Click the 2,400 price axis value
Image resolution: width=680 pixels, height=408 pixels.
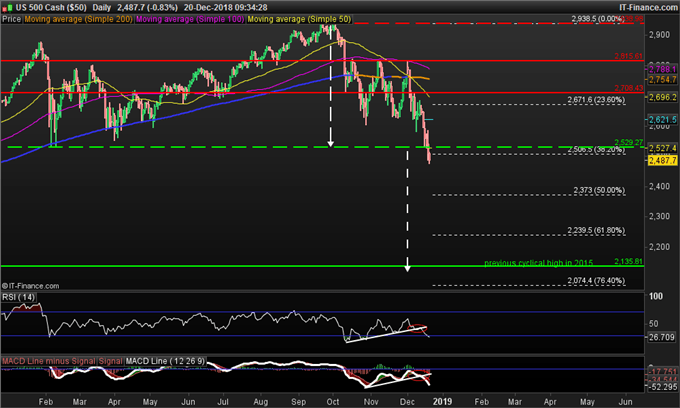(659, 186)
